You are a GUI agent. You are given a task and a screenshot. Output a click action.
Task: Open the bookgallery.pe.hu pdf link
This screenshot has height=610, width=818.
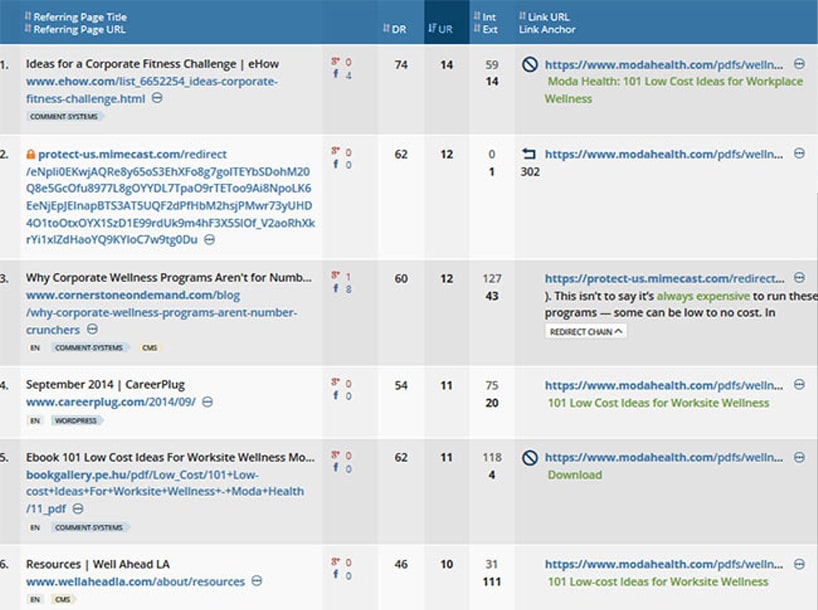[165, 492]
